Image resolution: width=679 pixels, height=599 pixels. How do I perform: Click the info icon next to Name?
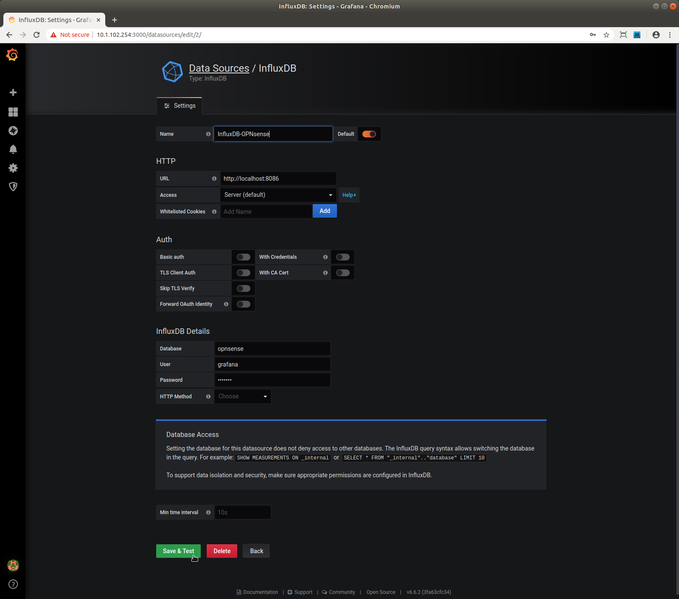(x=208, y=134)
